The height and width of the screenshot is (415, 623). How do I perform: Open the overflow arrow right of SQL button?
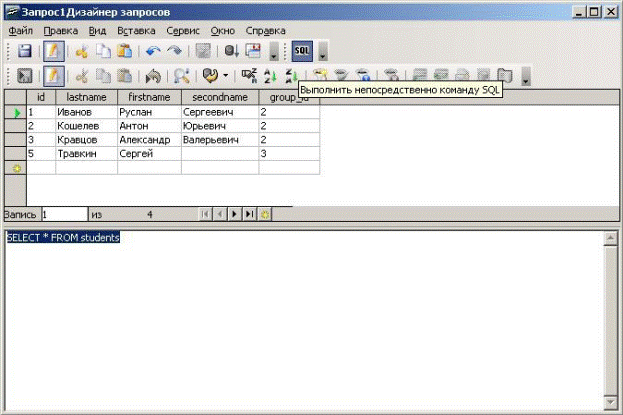[x=323, y=51]
